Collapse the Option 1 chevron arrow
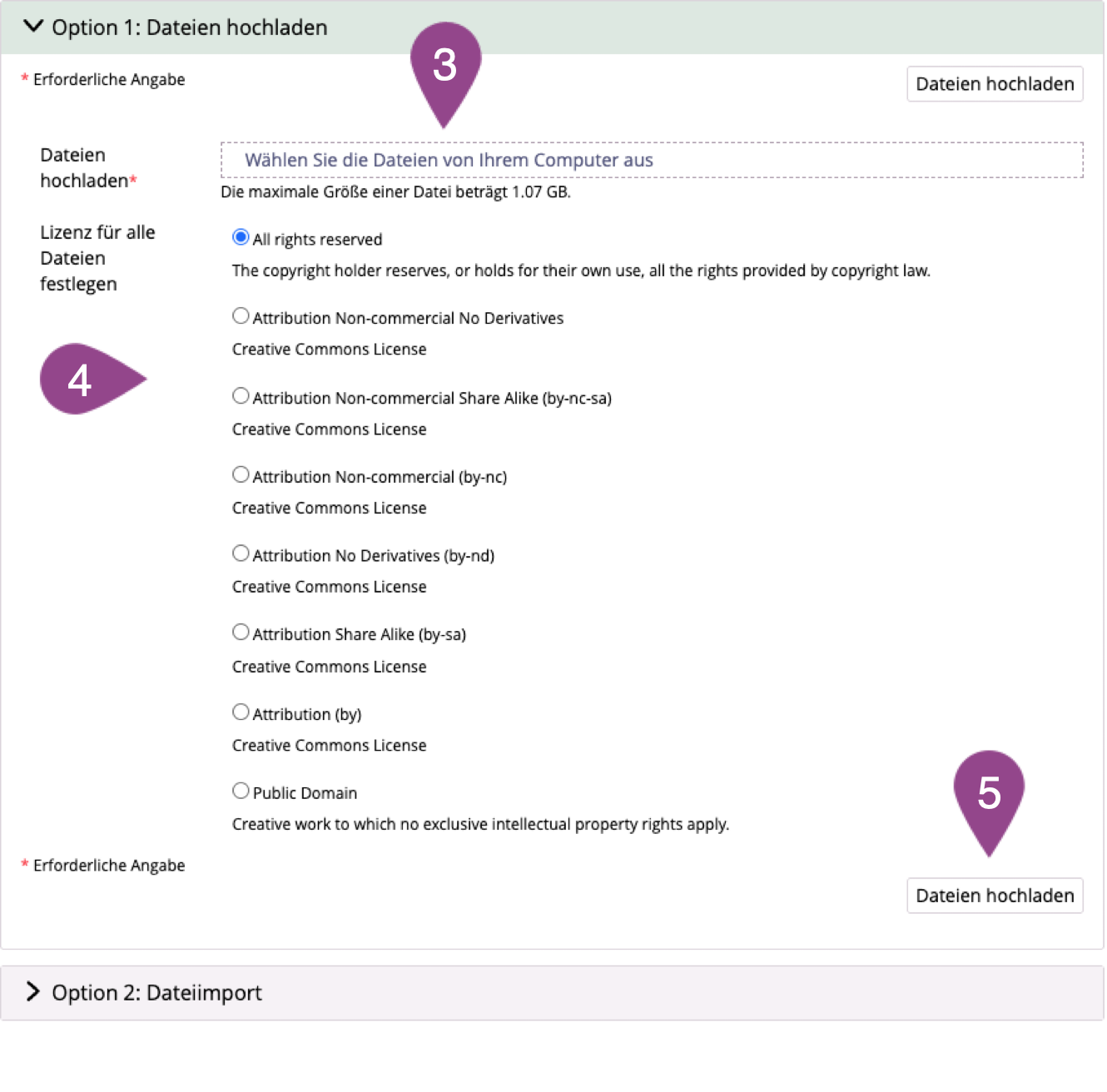Screen dimensions: 1107x1092 33,27
